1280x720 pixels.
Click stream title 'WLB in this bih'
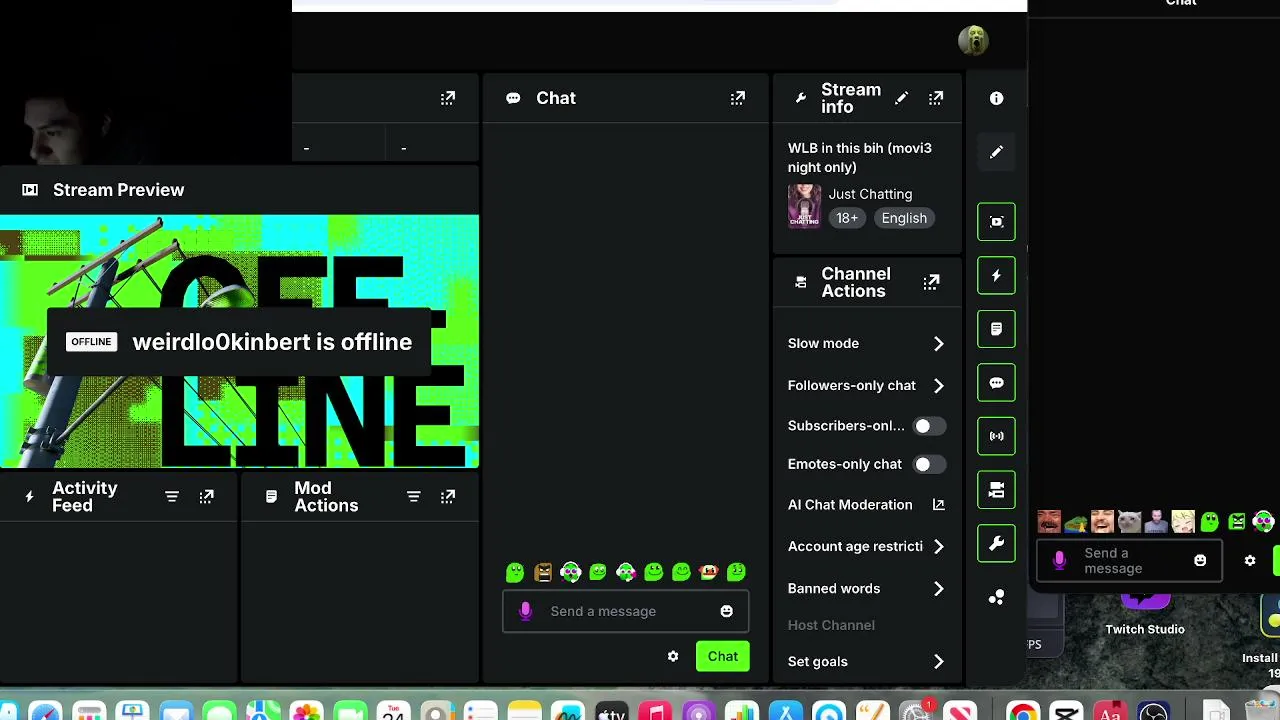(860, 157)
